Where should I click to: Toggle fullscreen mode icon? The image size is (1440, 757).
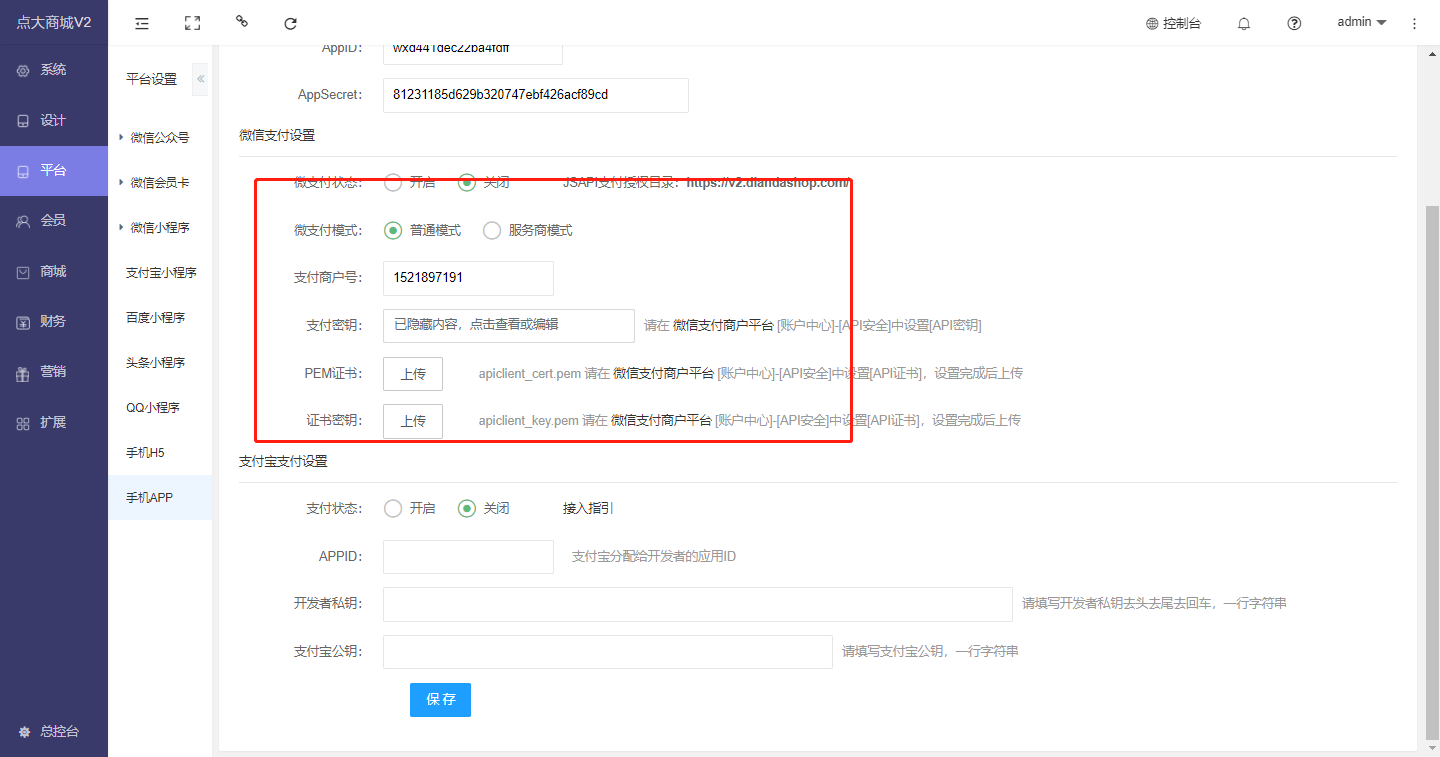click(192, 23)
